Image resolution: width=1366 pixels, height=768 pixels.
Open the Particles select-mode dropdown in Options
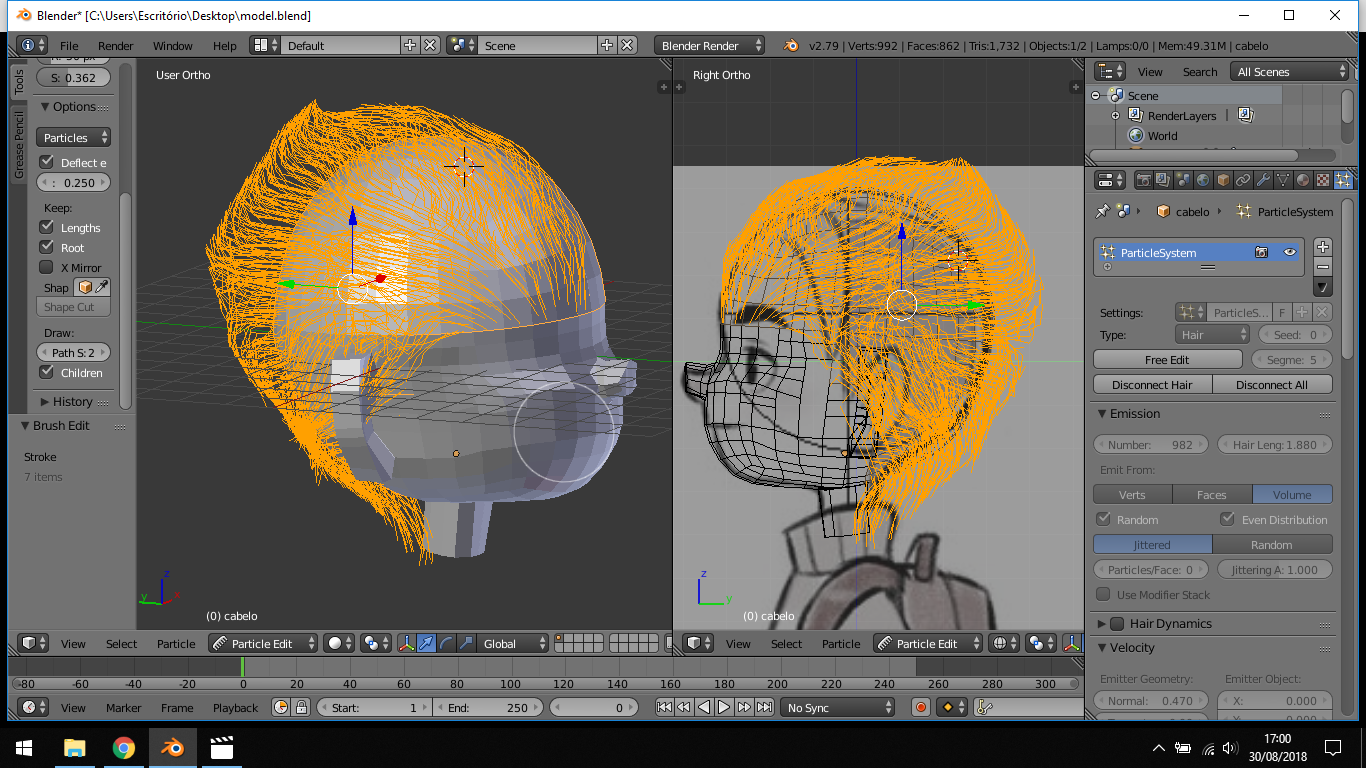coord(74,137)
